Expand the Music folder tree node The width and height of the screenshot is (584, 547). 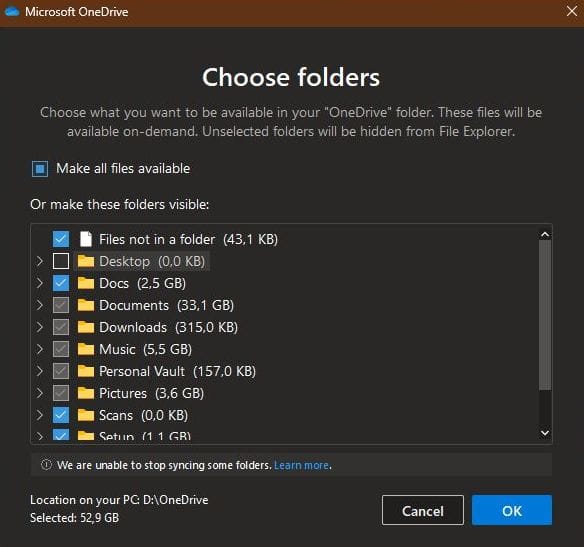40,349
